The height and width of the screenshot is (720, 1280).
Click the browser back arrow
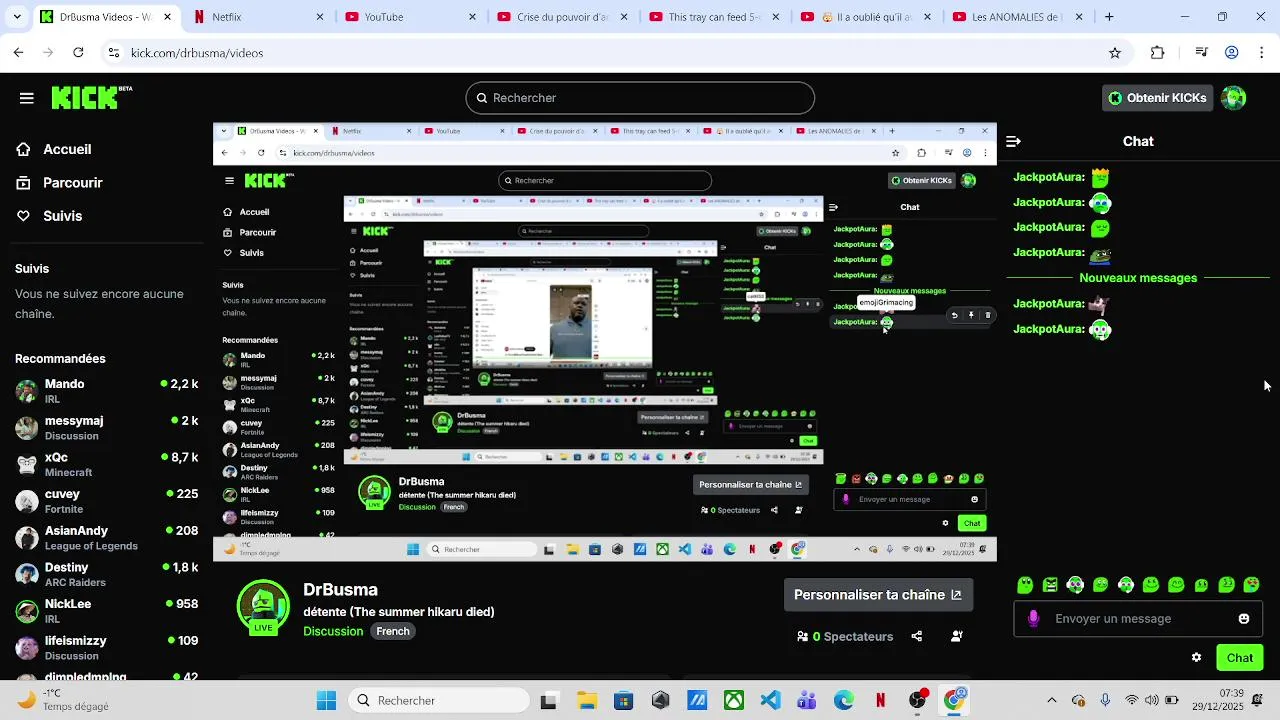click(x=19, y=53)
